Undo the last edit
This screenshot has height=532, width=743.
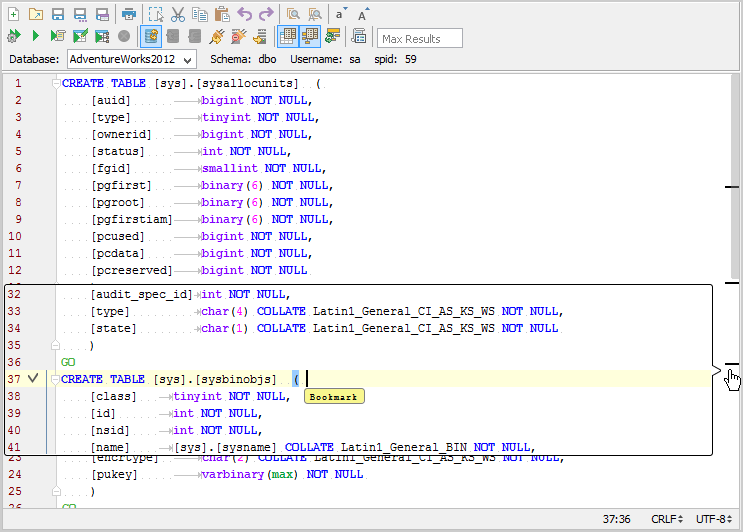pos(245,14)
